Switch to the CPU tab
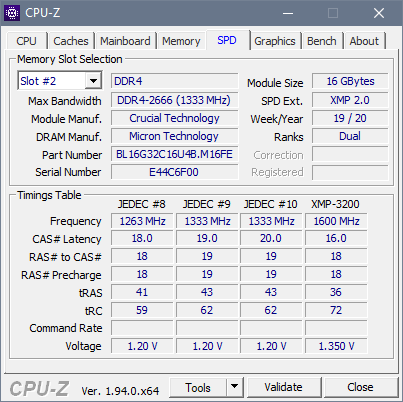The height and width of the screenshot is (402, 403). (26, 41)
